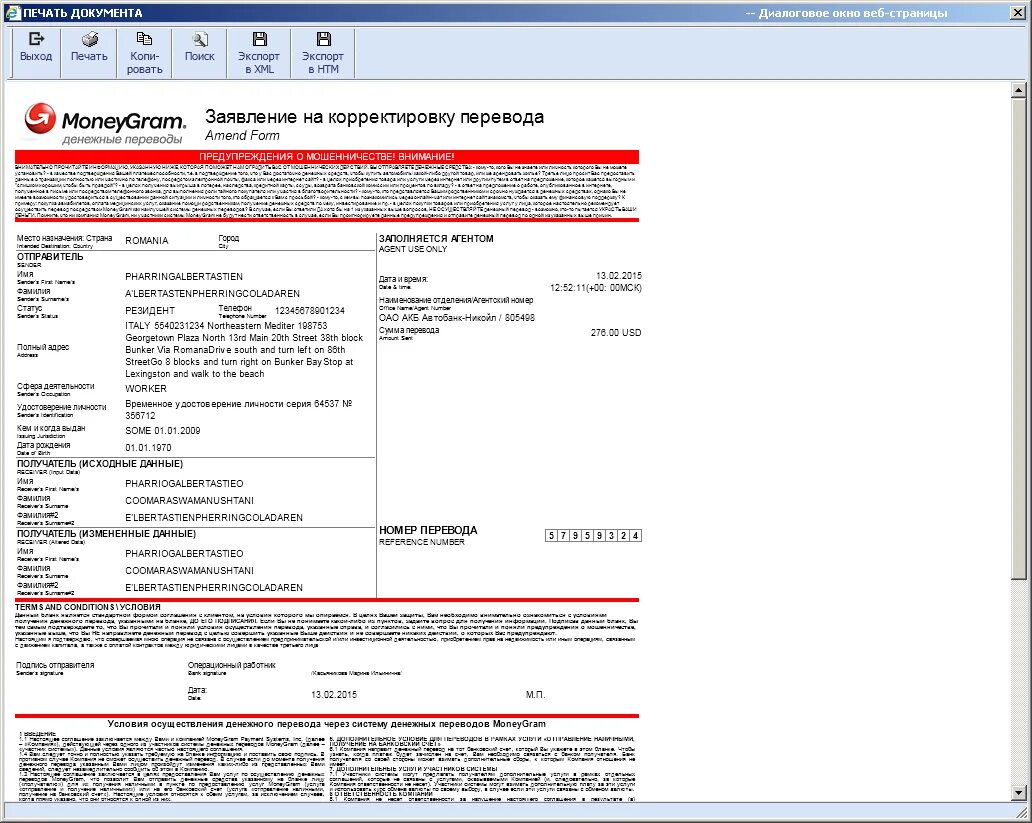Click the Копировать copy icon

tap(144, 40)
